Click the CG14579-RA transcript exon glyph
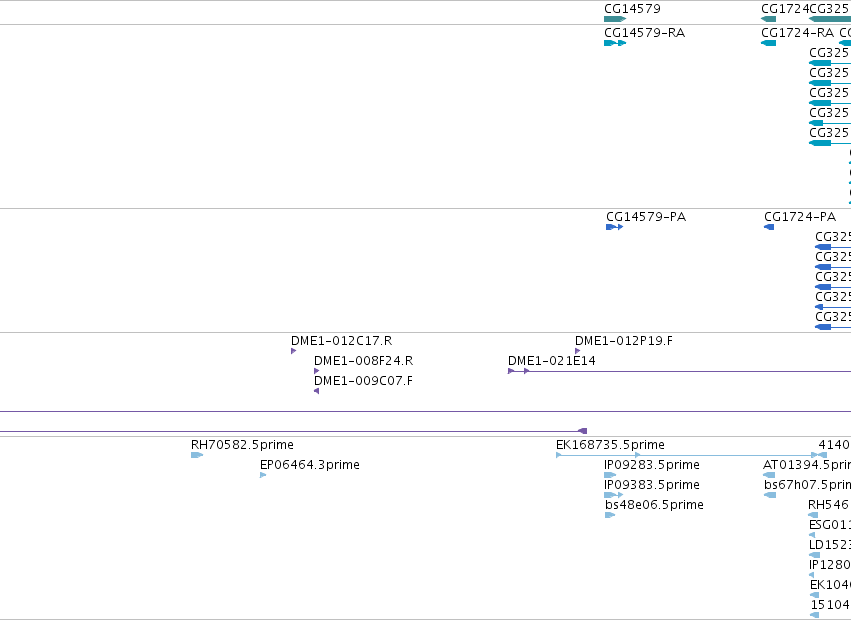851x620 pixels. pos(615,43)
